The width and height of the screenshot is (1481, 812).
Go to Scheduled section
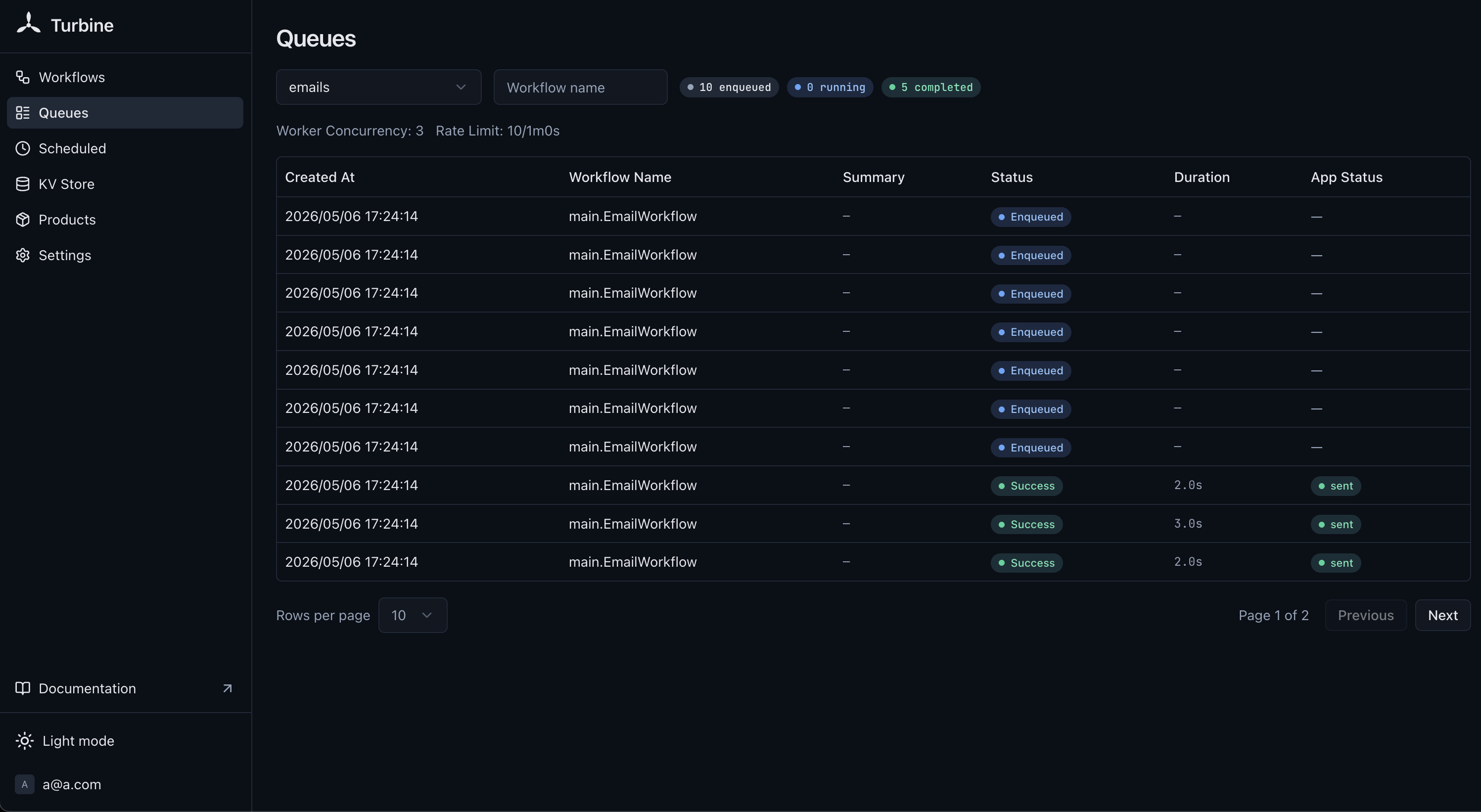pyautogui.click(x=125, y=149)
